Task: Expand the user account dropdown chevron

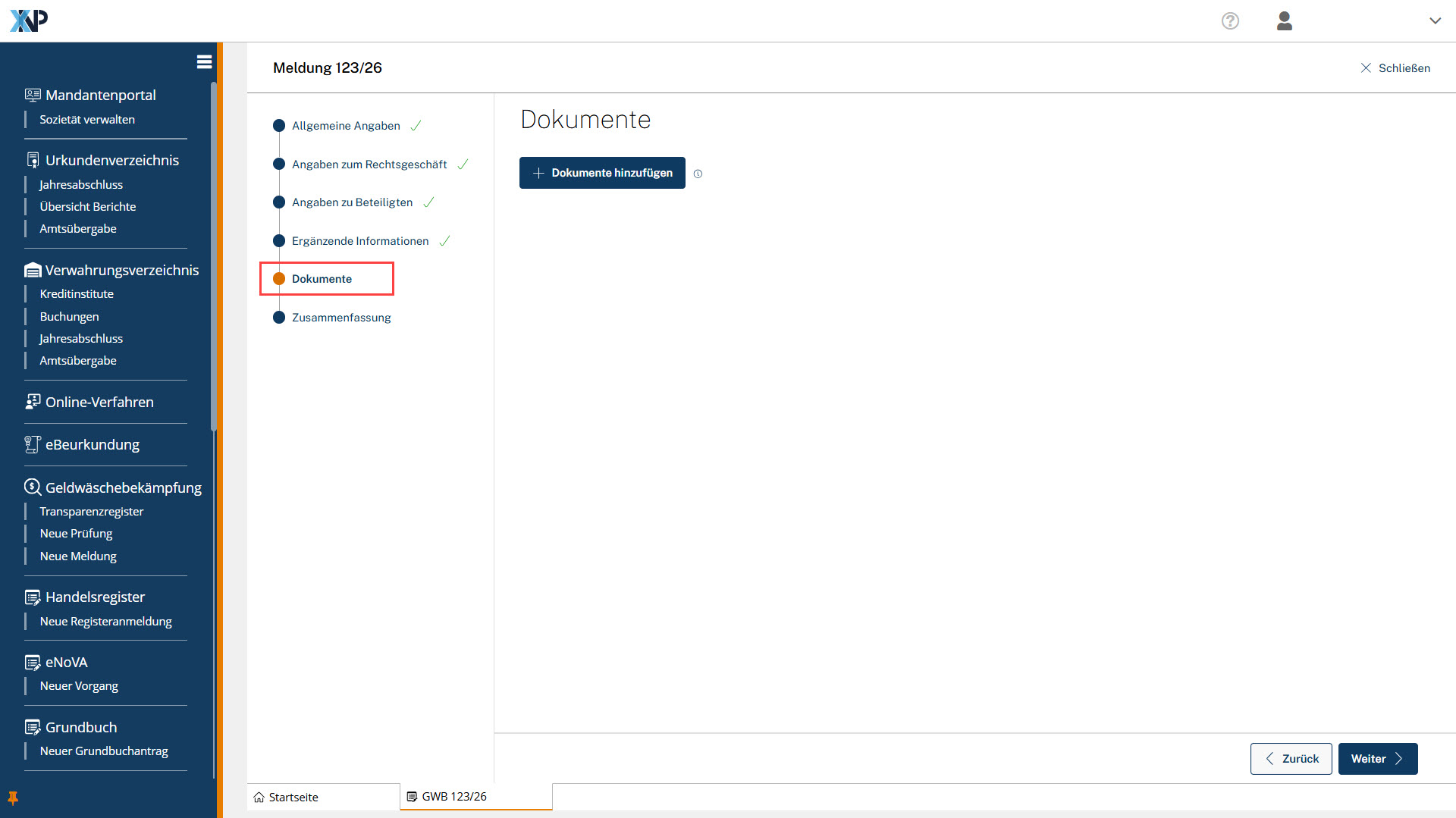Action: point(1435,21)
